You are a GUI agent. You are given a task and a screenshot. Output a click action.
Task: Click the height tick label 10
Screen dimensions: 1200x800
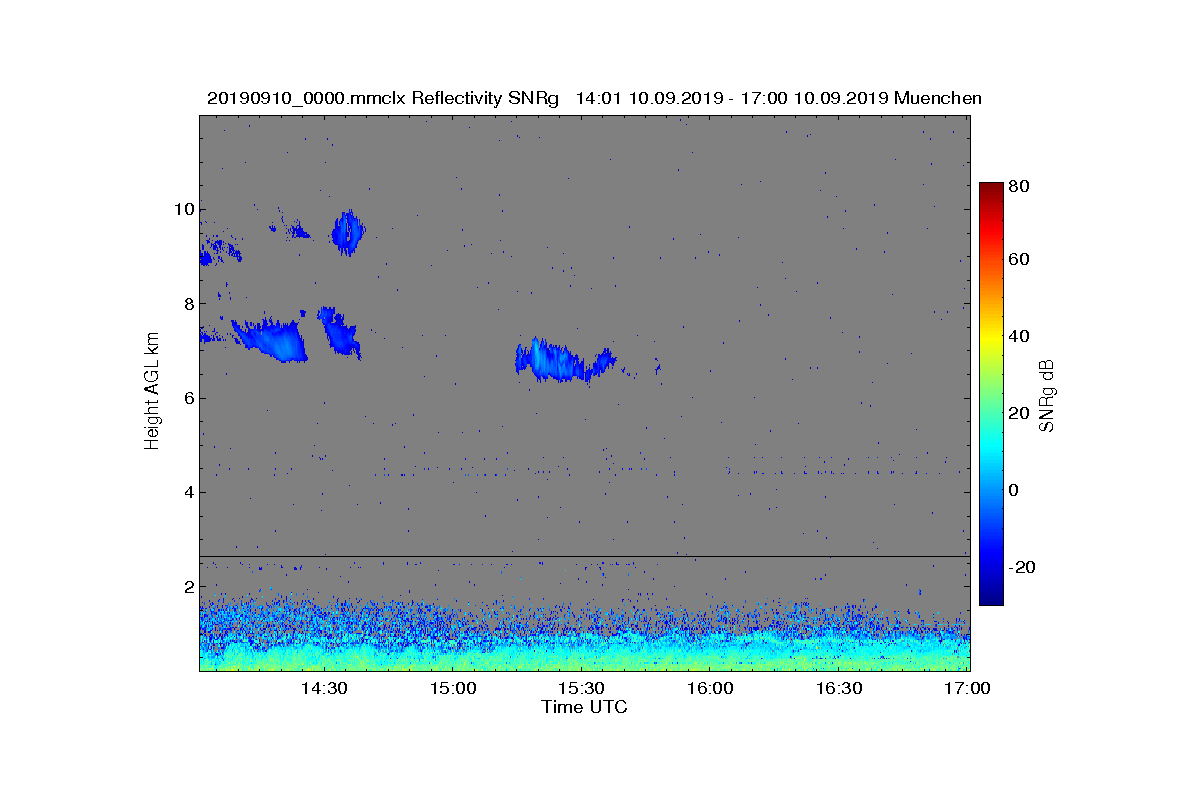coord(182,209)
